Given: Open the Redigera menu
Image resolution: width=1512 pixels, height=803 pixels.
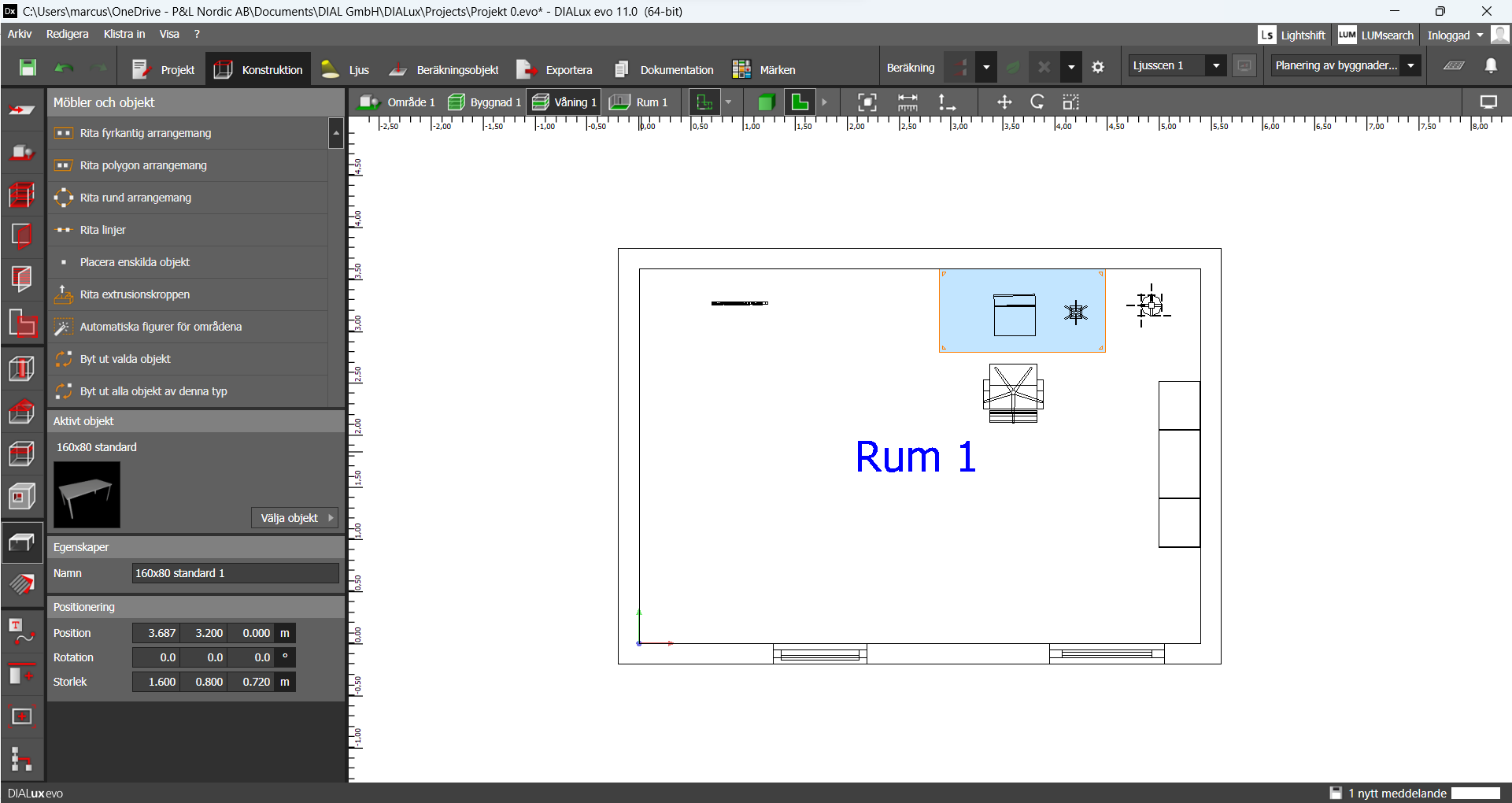Looking at the screenshot, I should pyautogui.click(x=67, y=34).
